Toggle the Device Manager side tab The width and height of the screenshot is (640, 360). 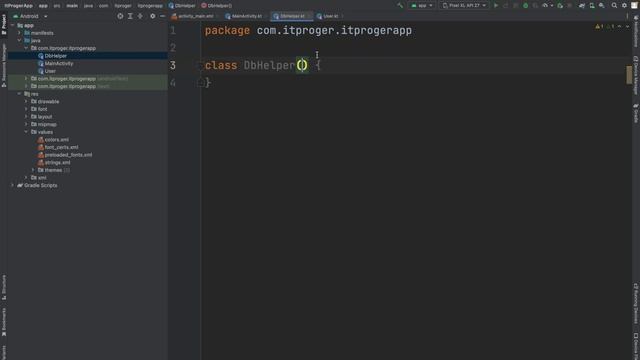point(636,76)
